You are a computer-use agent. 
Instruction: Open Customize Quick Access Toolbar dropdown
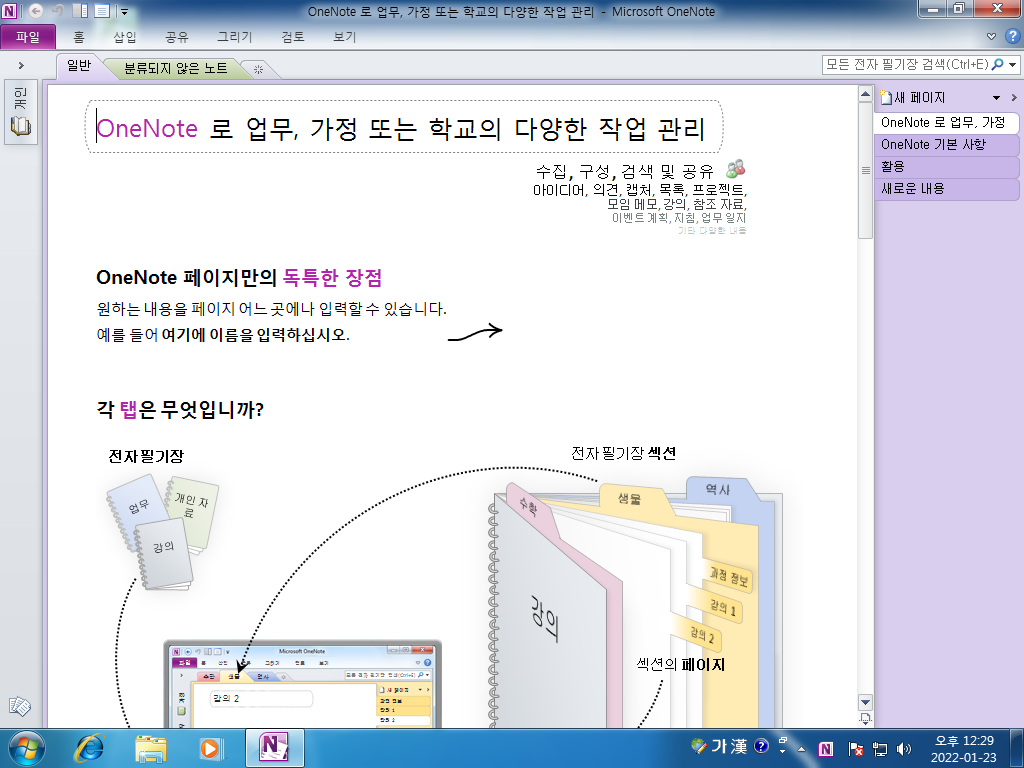124,12
